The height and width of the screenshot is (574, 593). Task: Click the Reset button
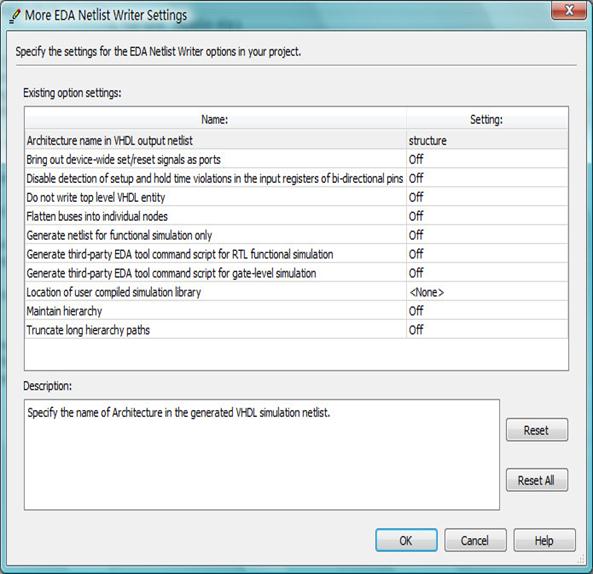click(x=537, y=430)
